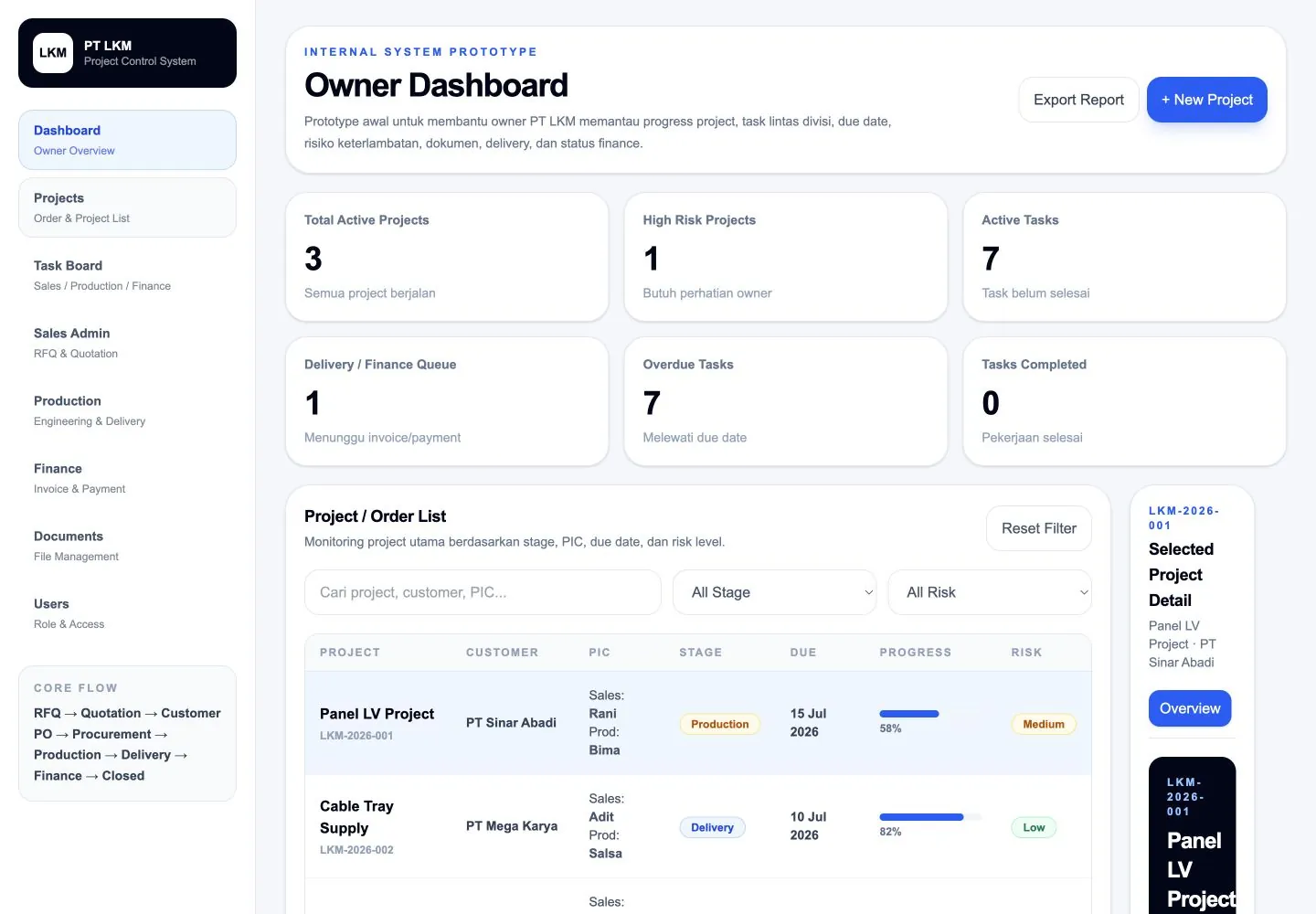Viewport: 1316px width, 914px height.
Task: Navigate to Sales Admin RFQ & Quotation
Action: pos(127,343)
